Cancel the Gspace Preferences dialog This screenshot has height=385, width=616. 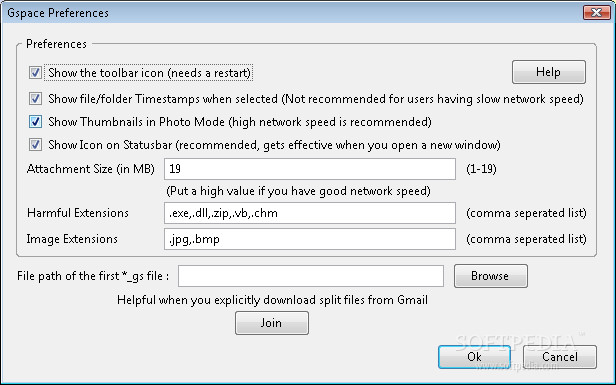coord(560,357)
